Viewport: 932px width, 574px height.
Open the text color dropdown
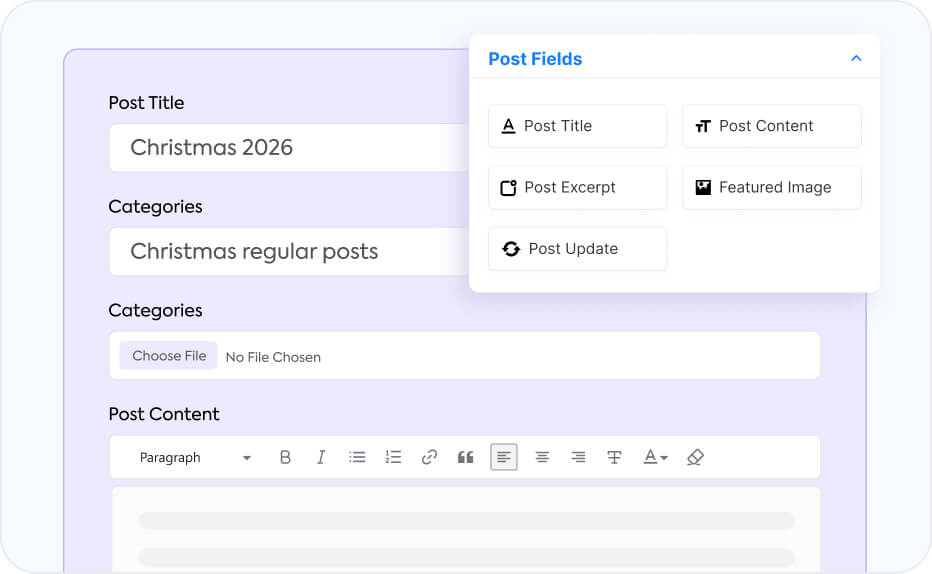pyautogui.click(x=656, y=457)
